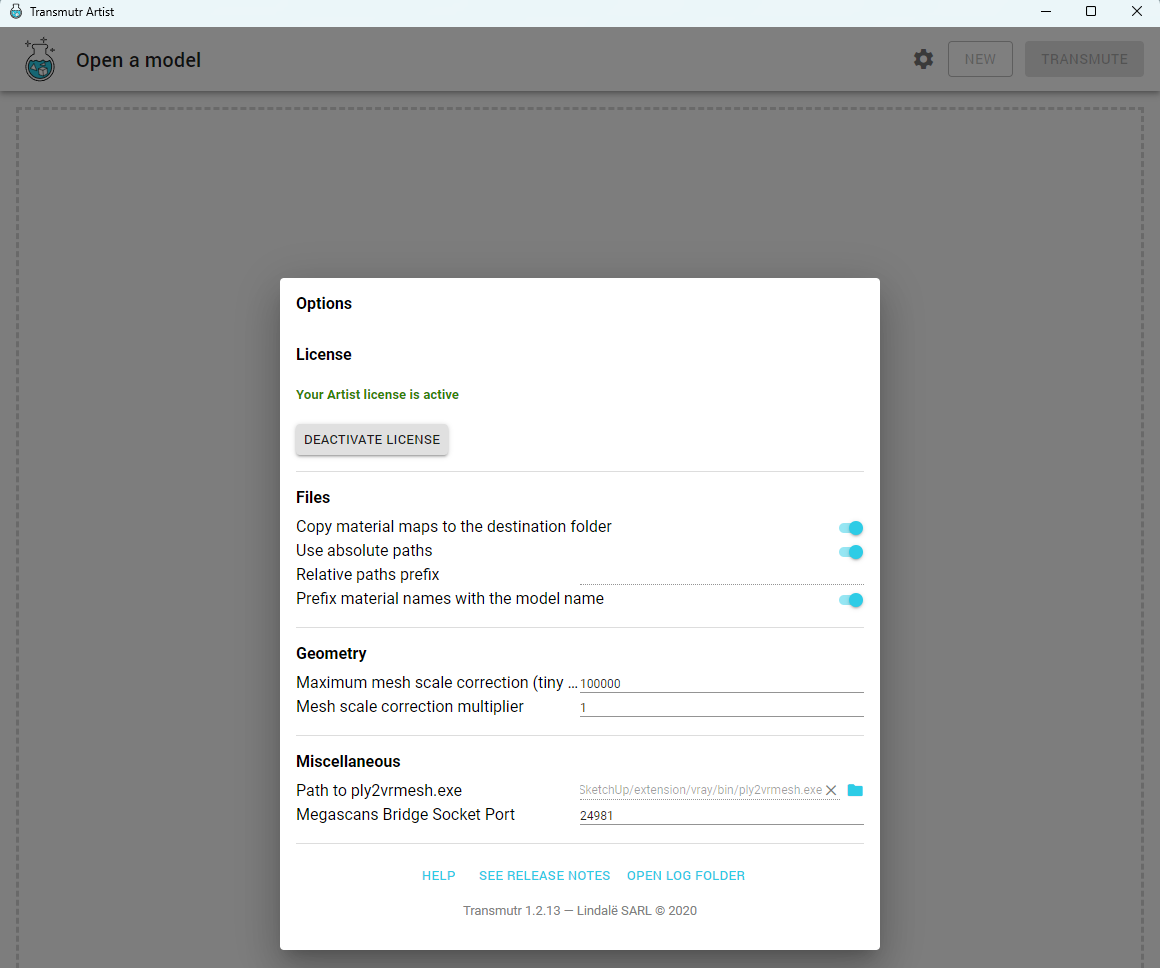
Task: Edit Megascans Bridge Socket Port field
Action: 720,815
